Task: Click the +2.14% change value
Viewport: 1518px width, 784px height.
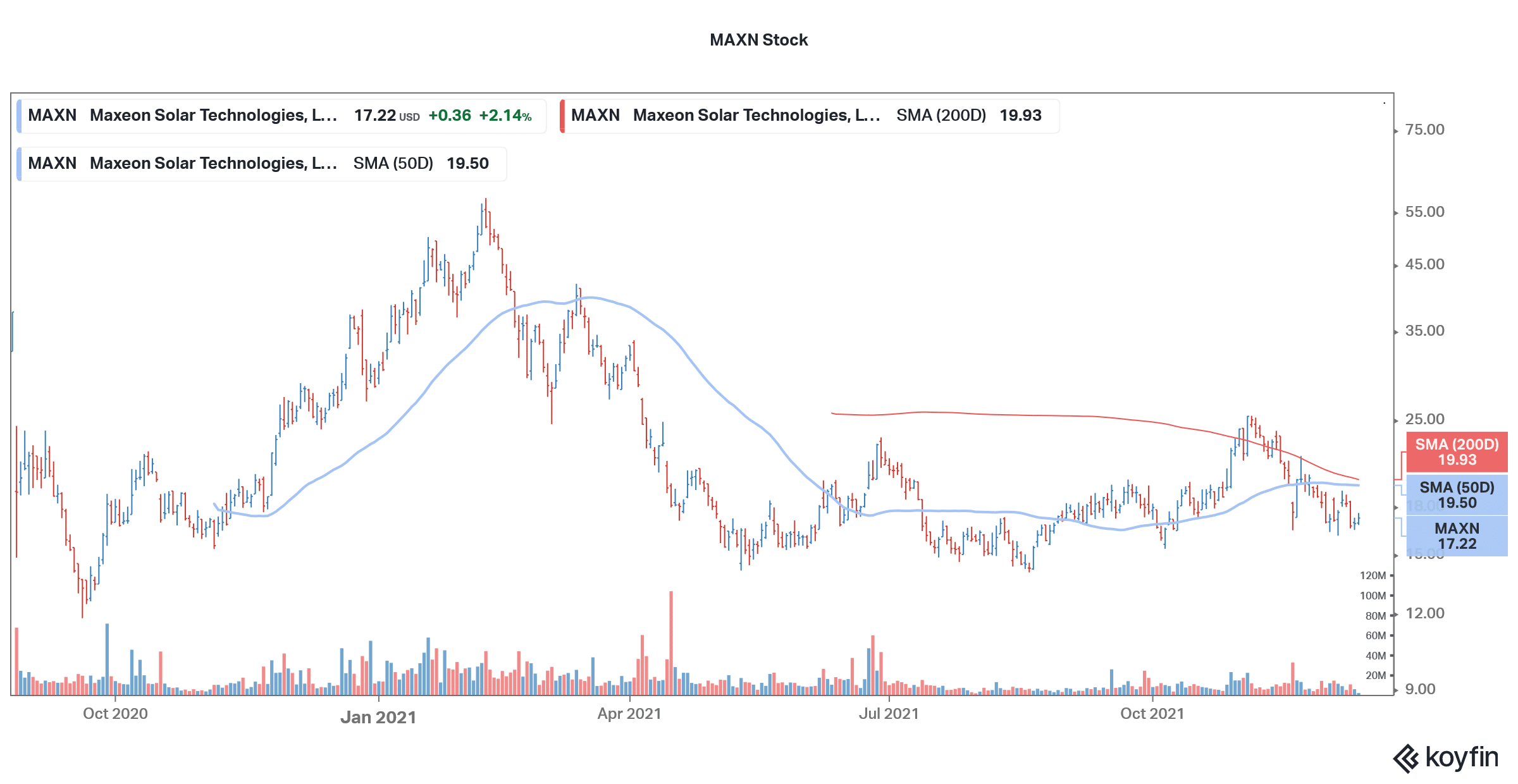Action: pos(505,116)
